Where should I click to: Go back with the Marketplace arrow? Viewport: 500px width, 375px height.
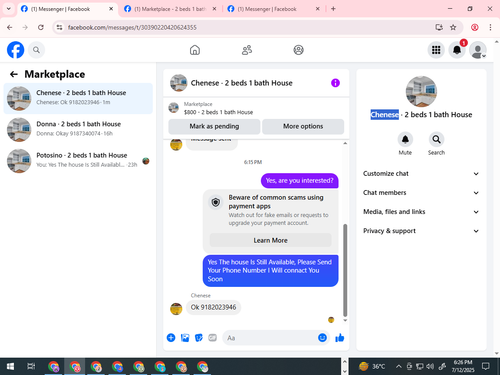(14, 74)
